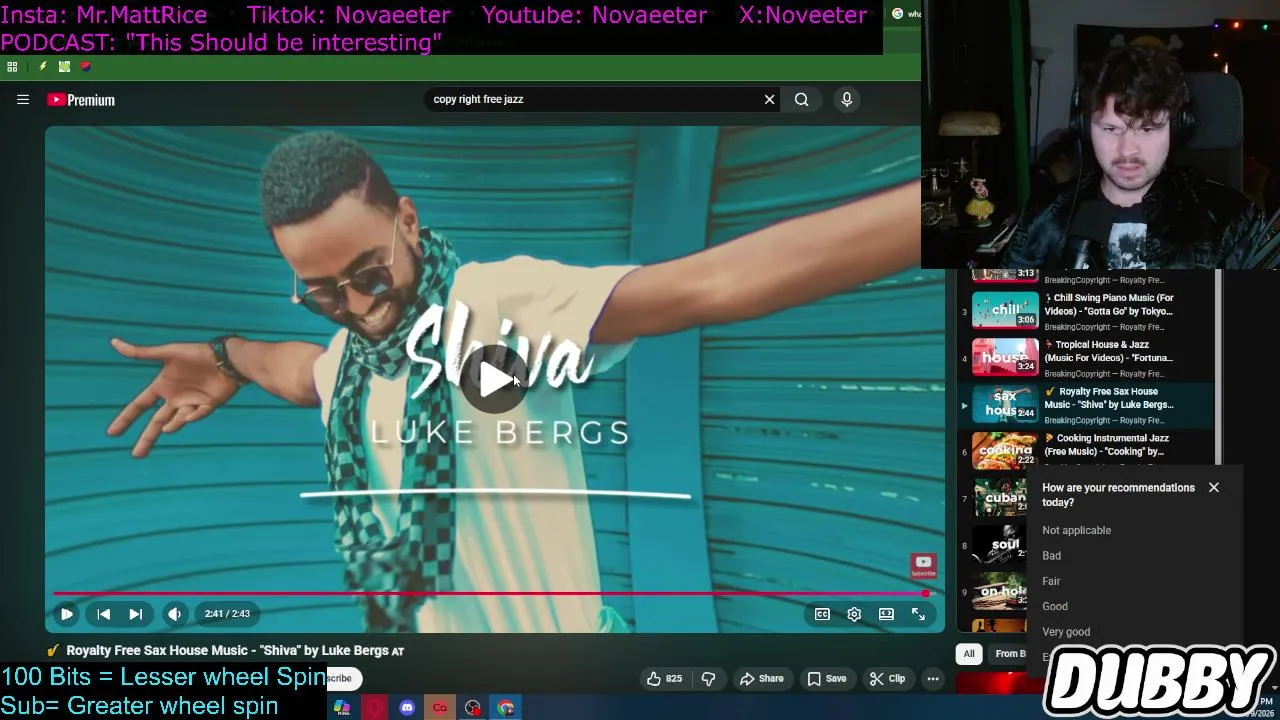Open the more actions three-dot menu

(932, 678)
